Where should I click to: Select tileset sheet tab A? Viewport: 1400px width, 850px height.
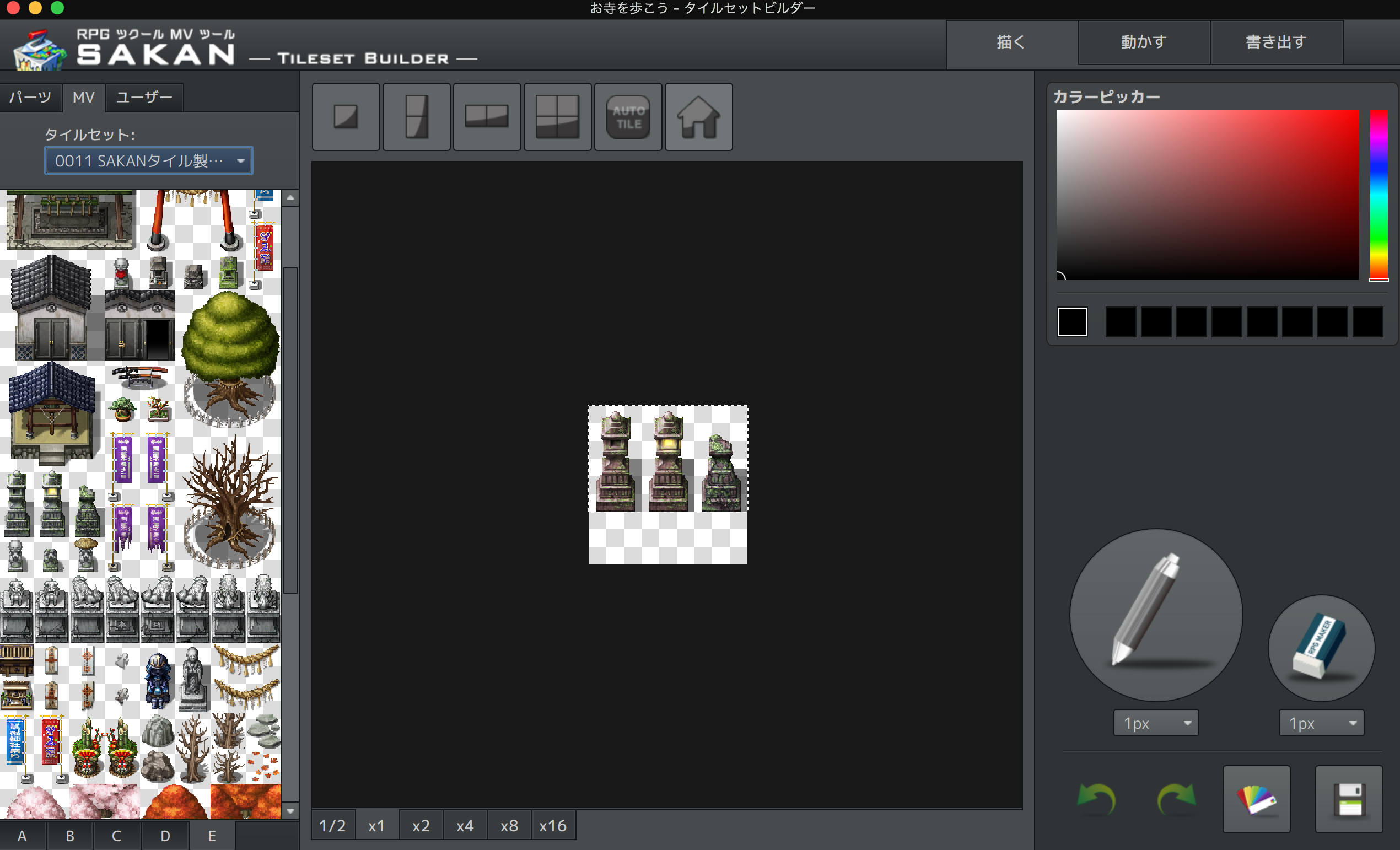click(x=22, y=835)
